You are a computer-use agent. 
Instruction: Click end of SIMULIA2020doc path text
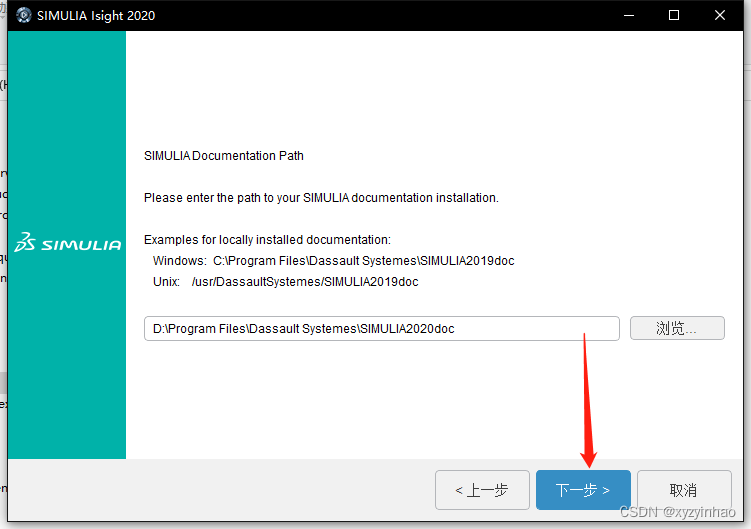[x=454, y=328]
